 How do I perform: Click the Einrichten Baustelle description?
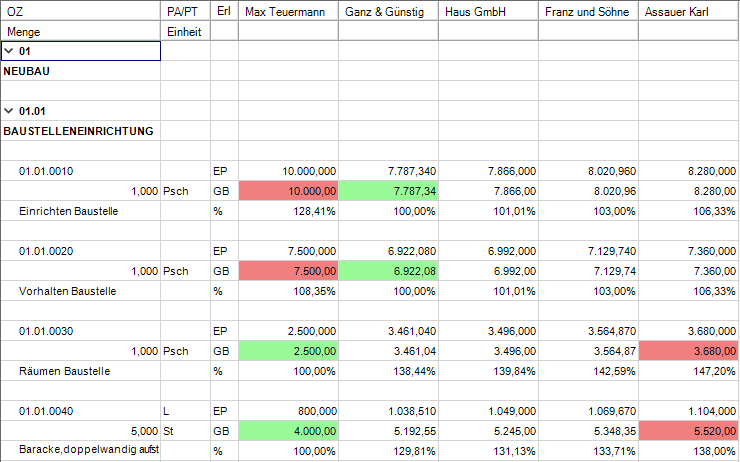pyautogui.click(x=68, y=211)
